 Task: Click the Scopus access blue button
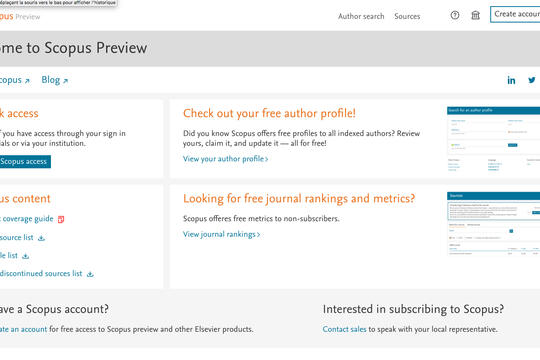point(24,162)
